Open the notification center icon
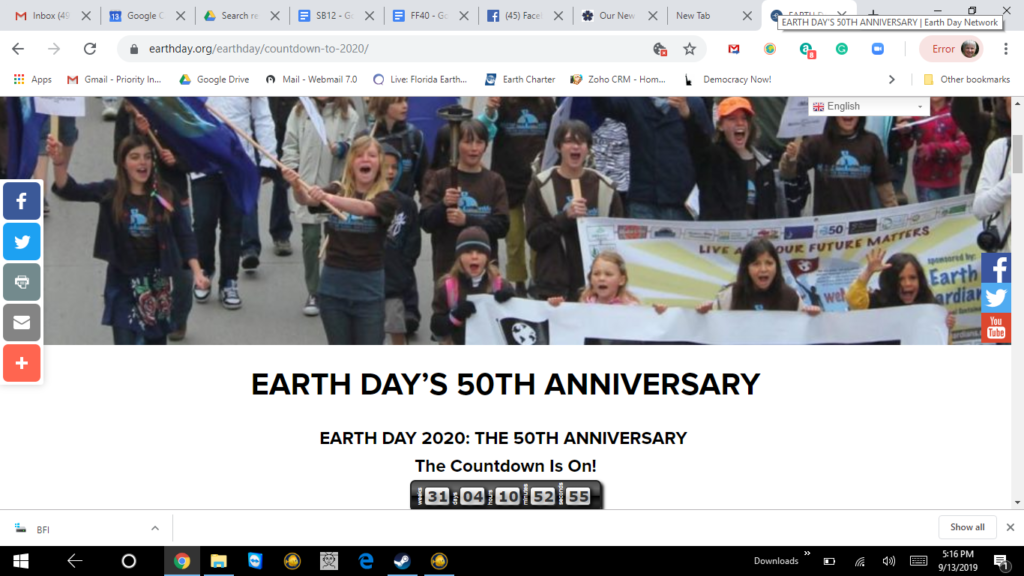The width and height of the screenshot is (1024, 576). tap(1001, 561)
